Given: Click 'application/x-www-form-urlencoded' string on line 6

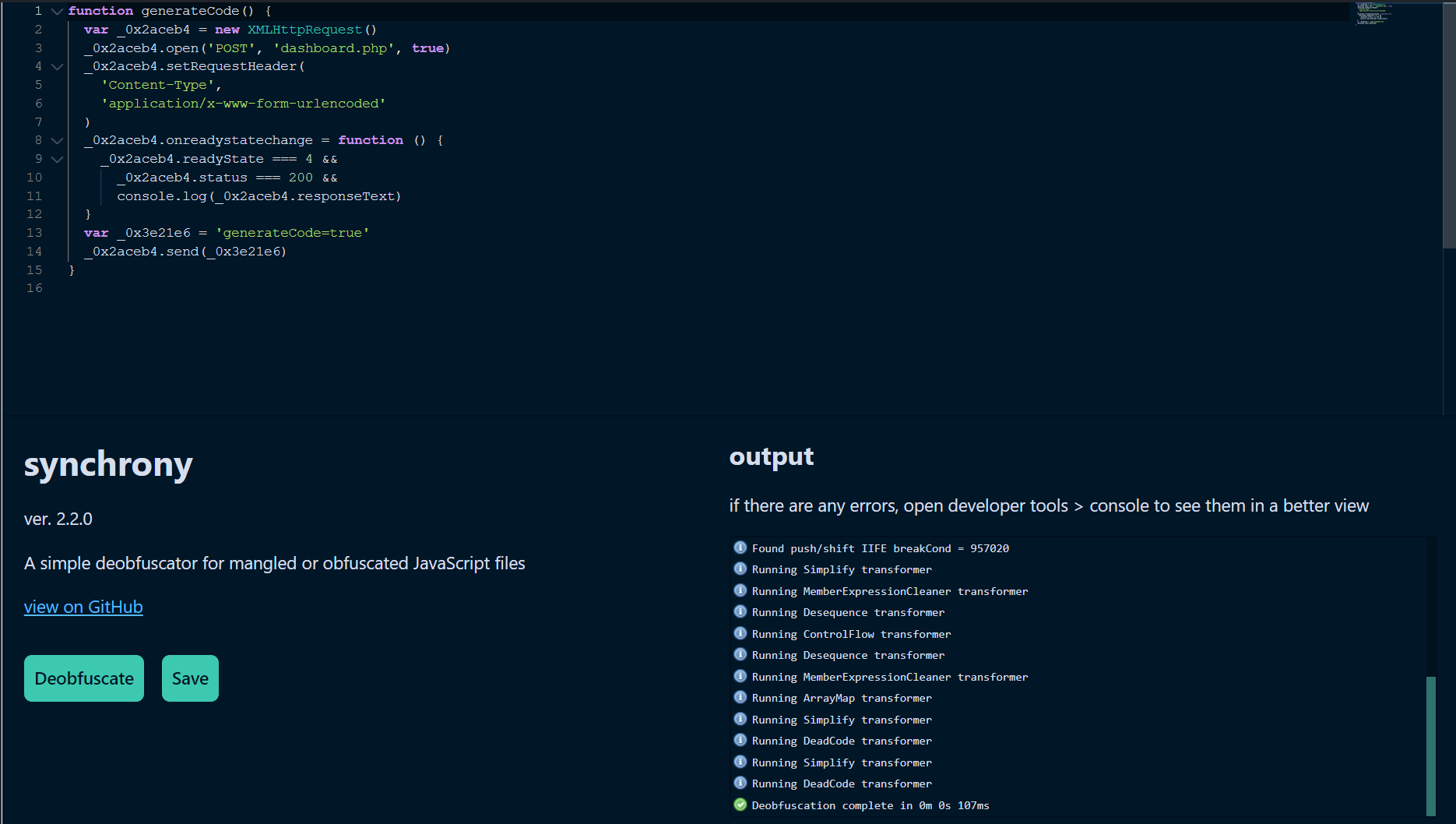Looking at the screenshot, I should (243, 104).
